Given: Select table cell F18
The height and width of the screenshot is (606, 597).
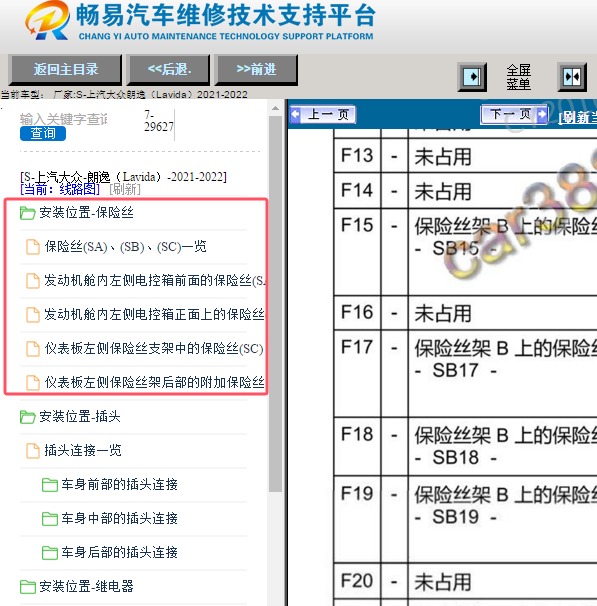Looking at the screenshot, I should click(357, 446).
